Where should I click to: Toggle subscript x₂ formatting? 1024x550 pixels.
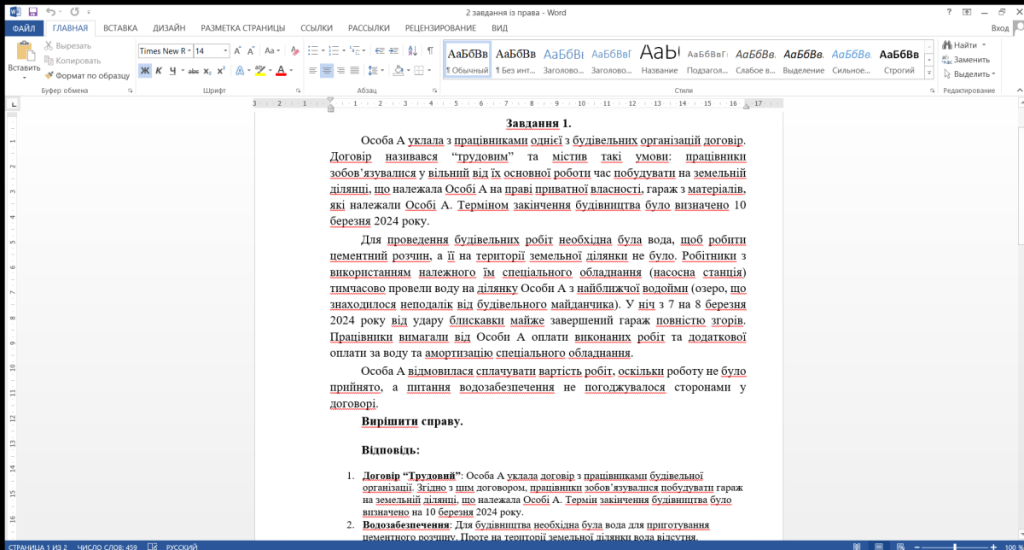tap(207, 71)
